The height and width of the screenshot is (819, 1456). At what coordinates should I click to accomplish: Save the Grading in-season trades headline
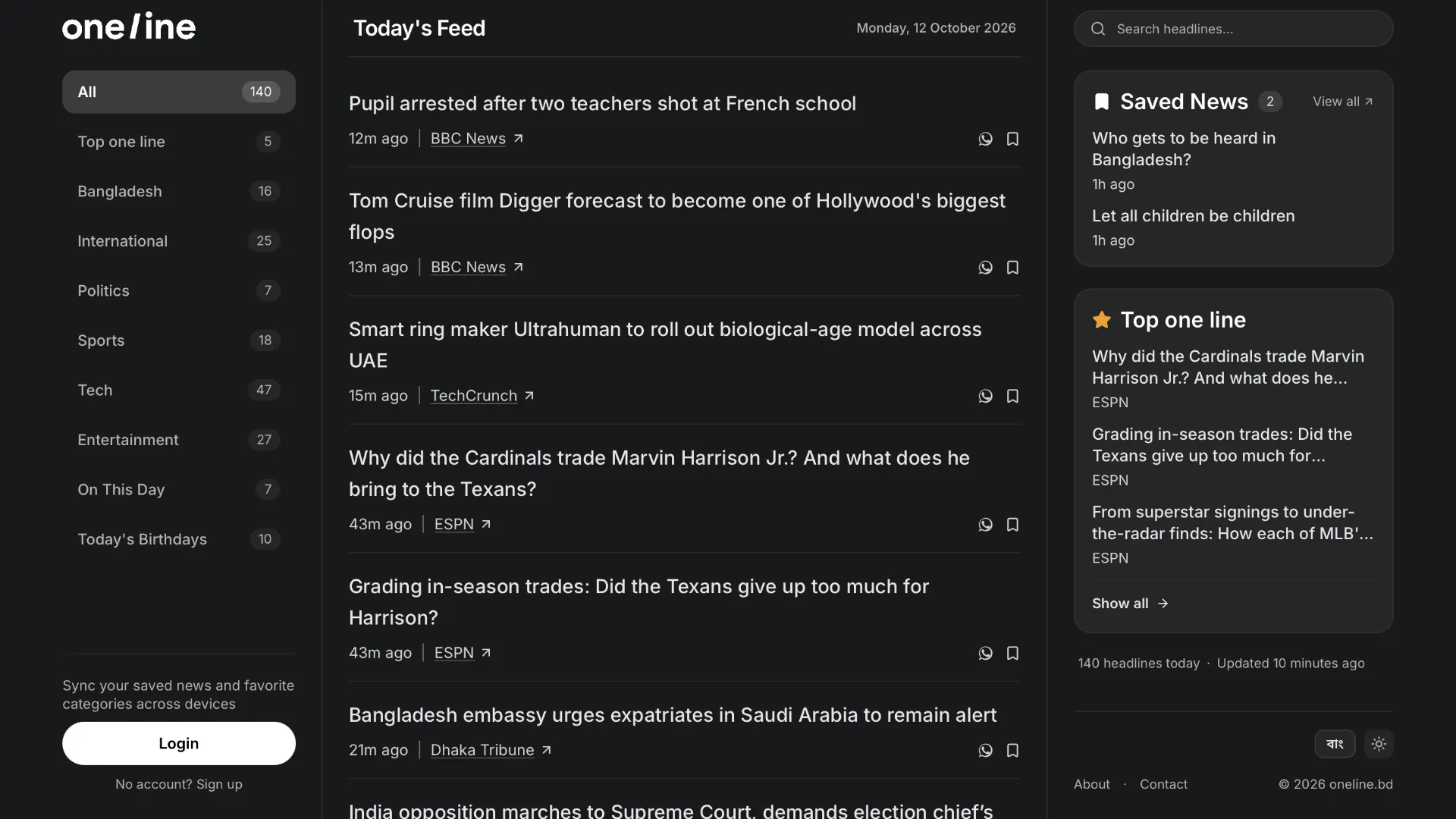(x=1012, y=654)
